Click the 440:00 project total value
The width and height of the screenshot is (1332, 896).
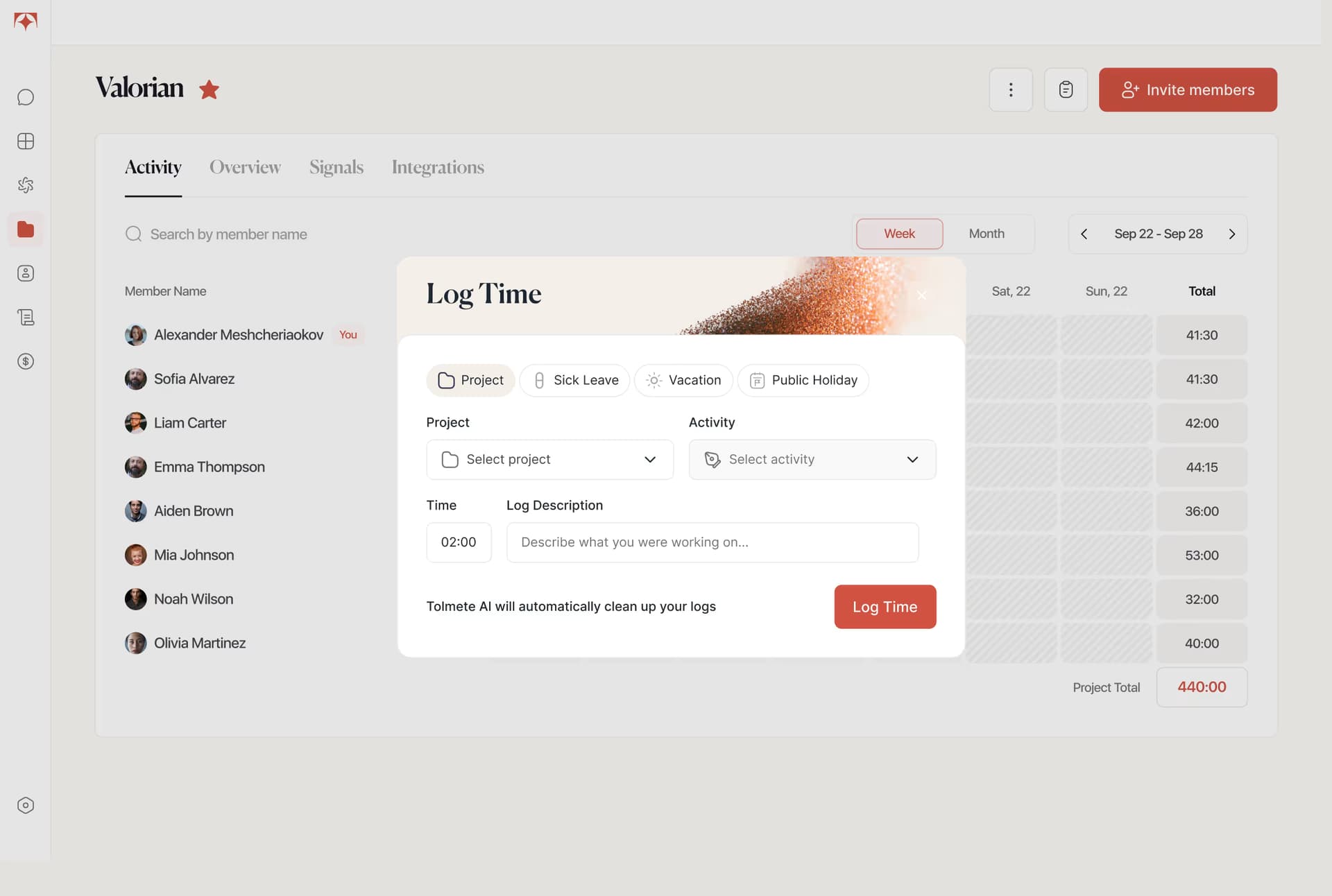click(1202, 687)
